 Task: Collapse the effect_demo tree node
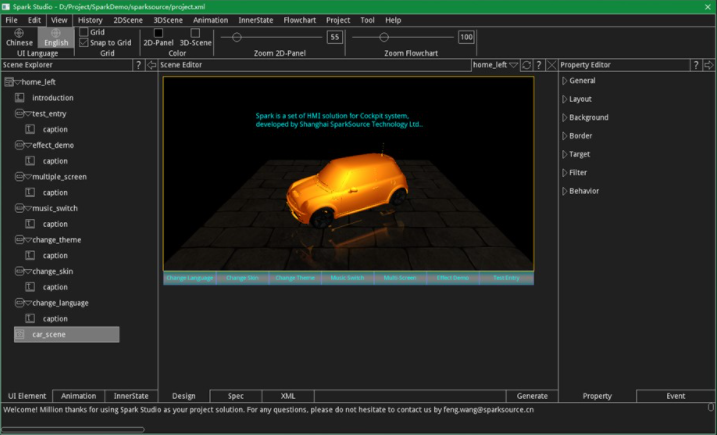(28, 145)
